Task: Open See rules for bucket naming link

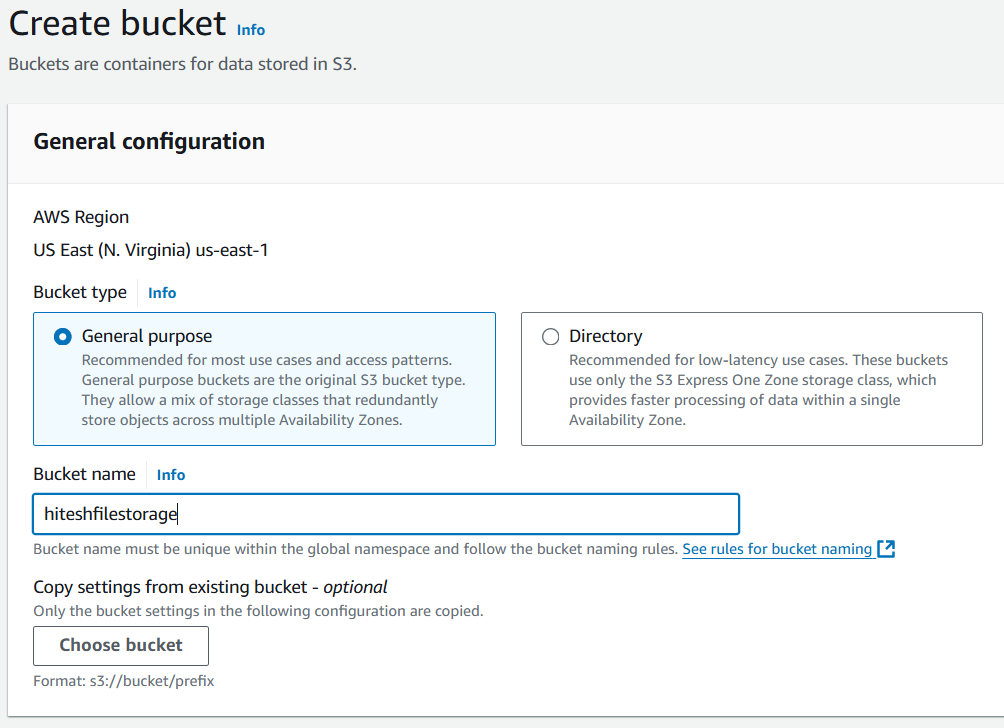Action: click(777, 549)
